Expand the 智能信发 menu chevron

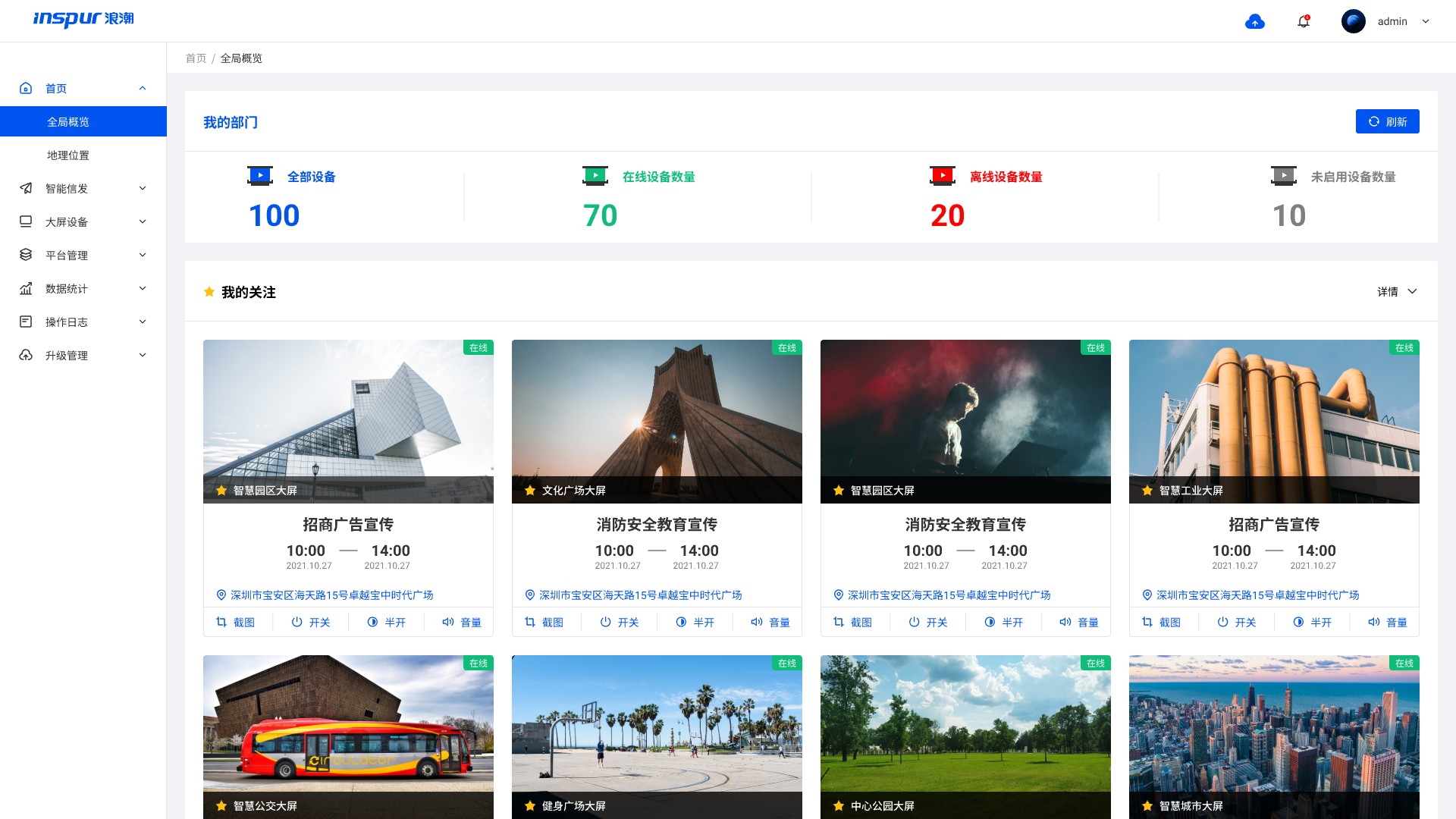[x=143, y=188]
